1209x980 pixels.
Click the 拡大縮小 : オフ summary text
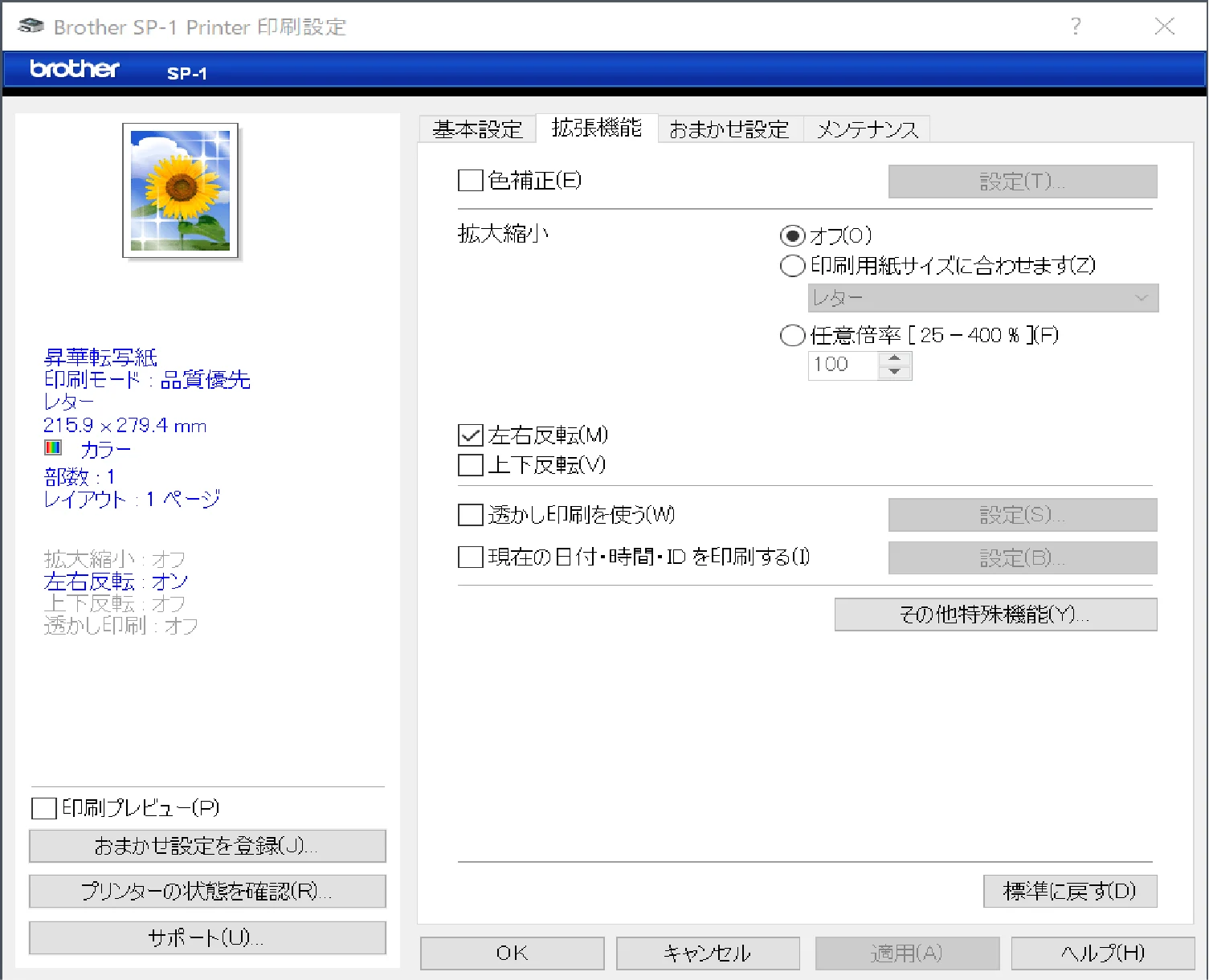(x=114, y=559)
